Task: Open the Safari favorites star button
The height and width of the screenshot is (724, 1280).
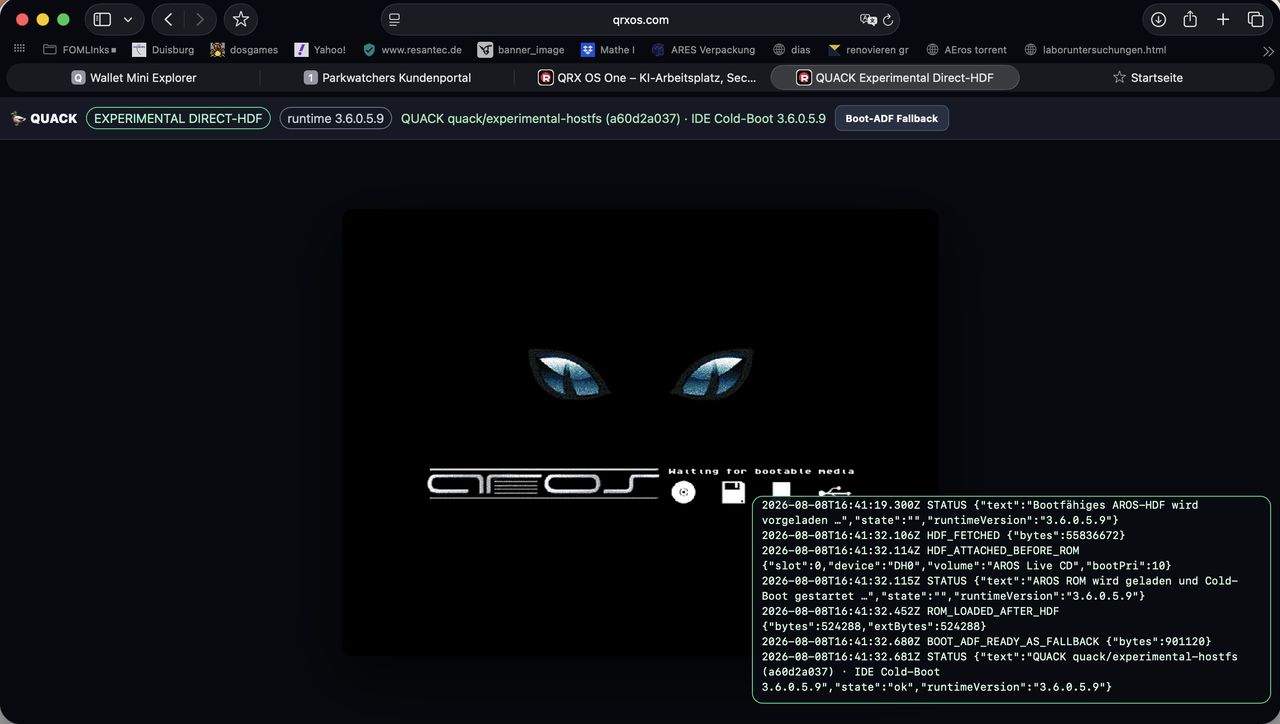Action: coord(241,19)
